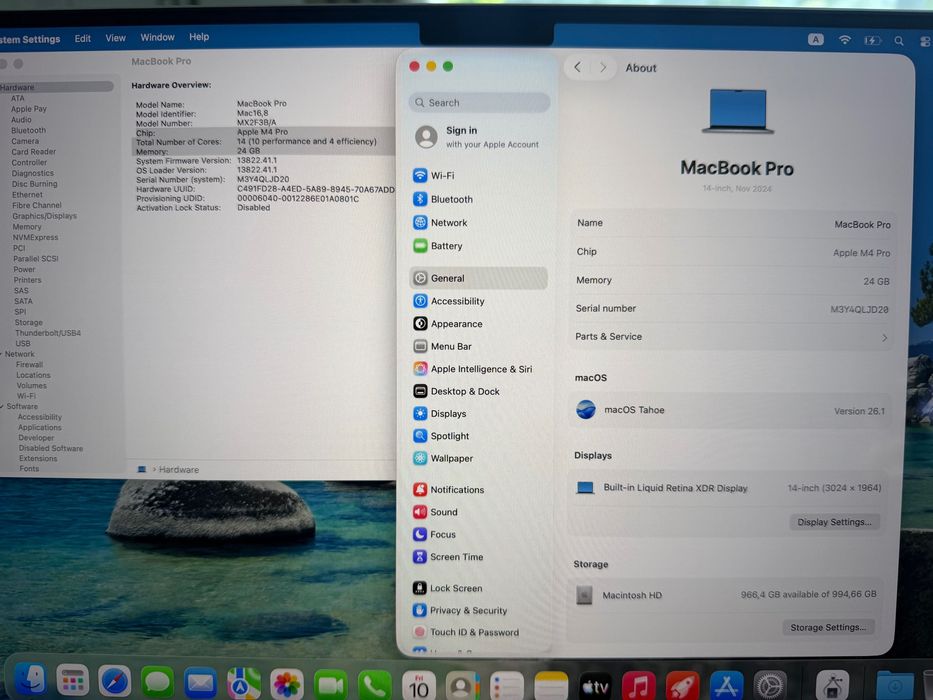Screen dimensions: 933x700
Task: Collapse the Software tree in System Information
Action: tap(3, 406)
